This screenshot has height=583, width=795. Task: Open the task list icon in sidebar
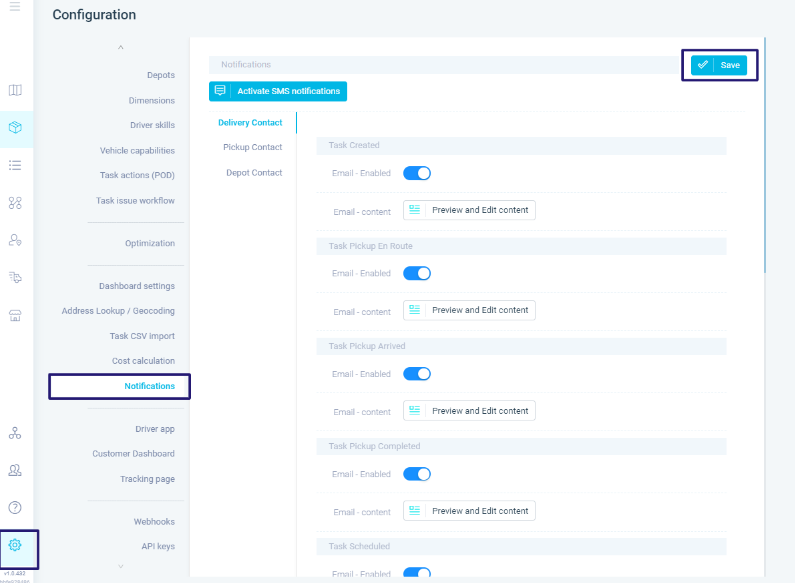tap(15, 165)
